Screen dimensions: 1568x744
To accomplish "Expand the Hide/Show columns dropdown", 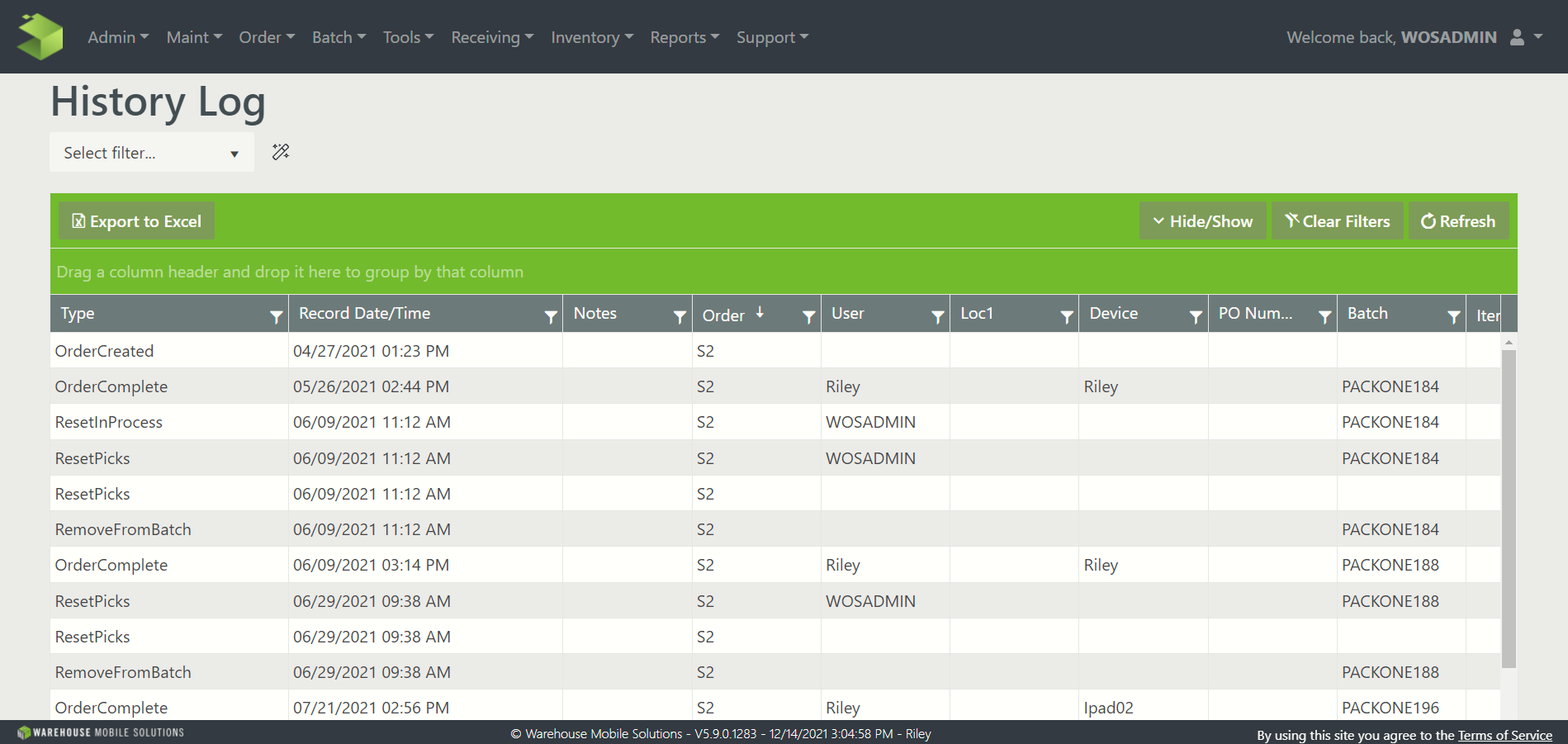I will (1202, 221).
